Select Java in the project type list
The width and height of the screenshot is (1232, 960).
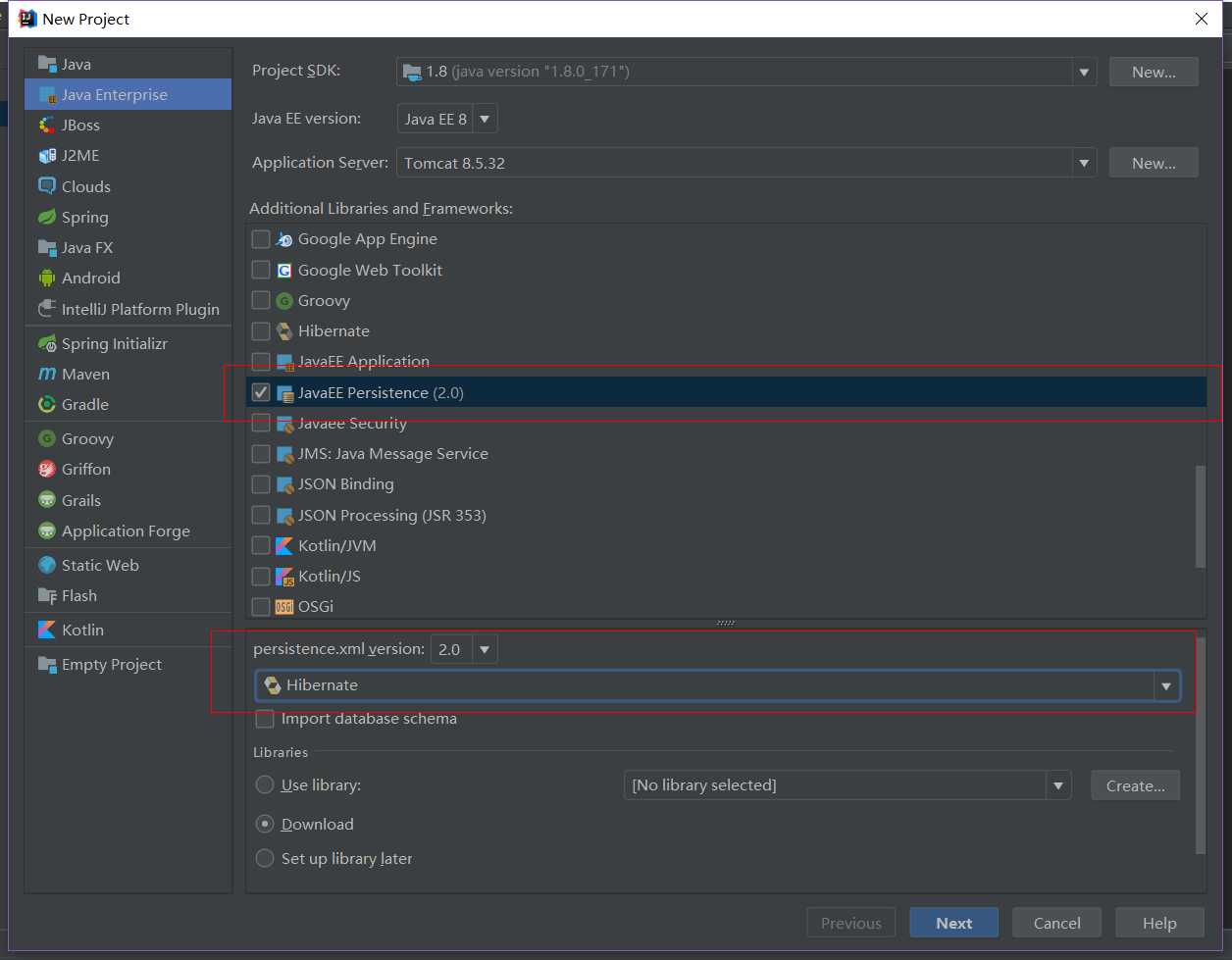pos(128,64)
